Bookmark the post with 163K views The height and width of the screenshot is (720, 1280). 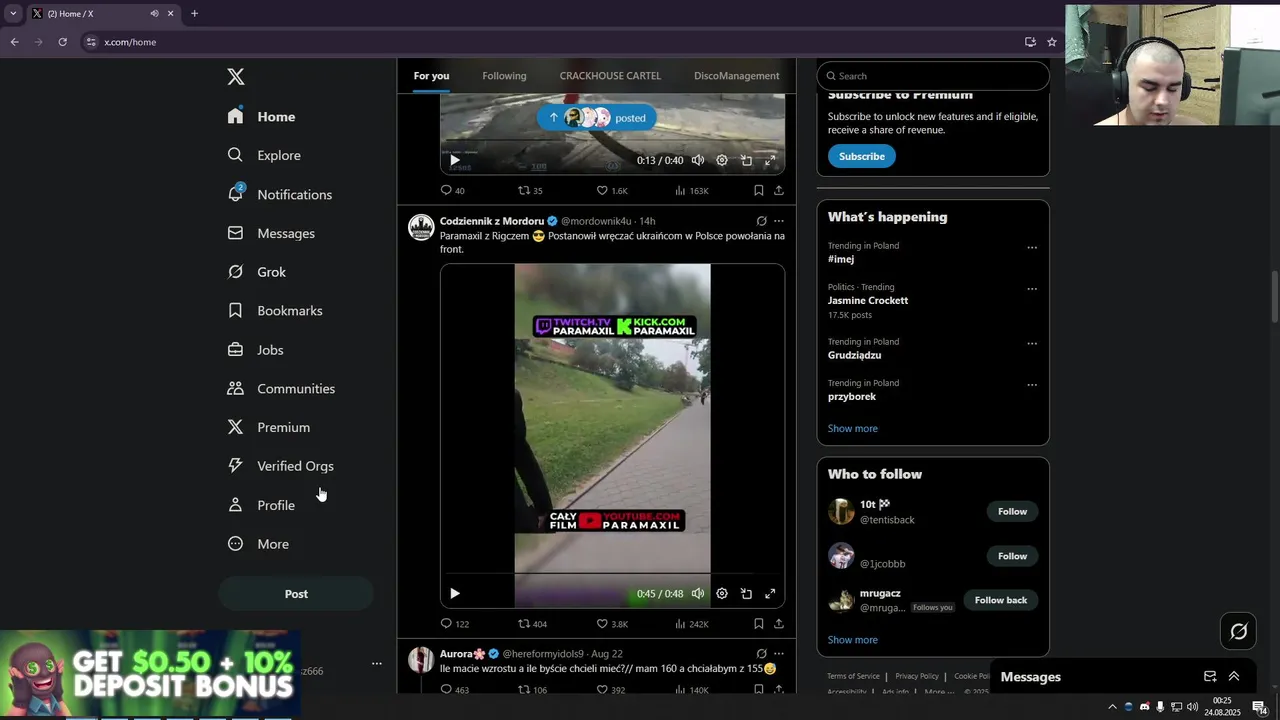(758, 190)
